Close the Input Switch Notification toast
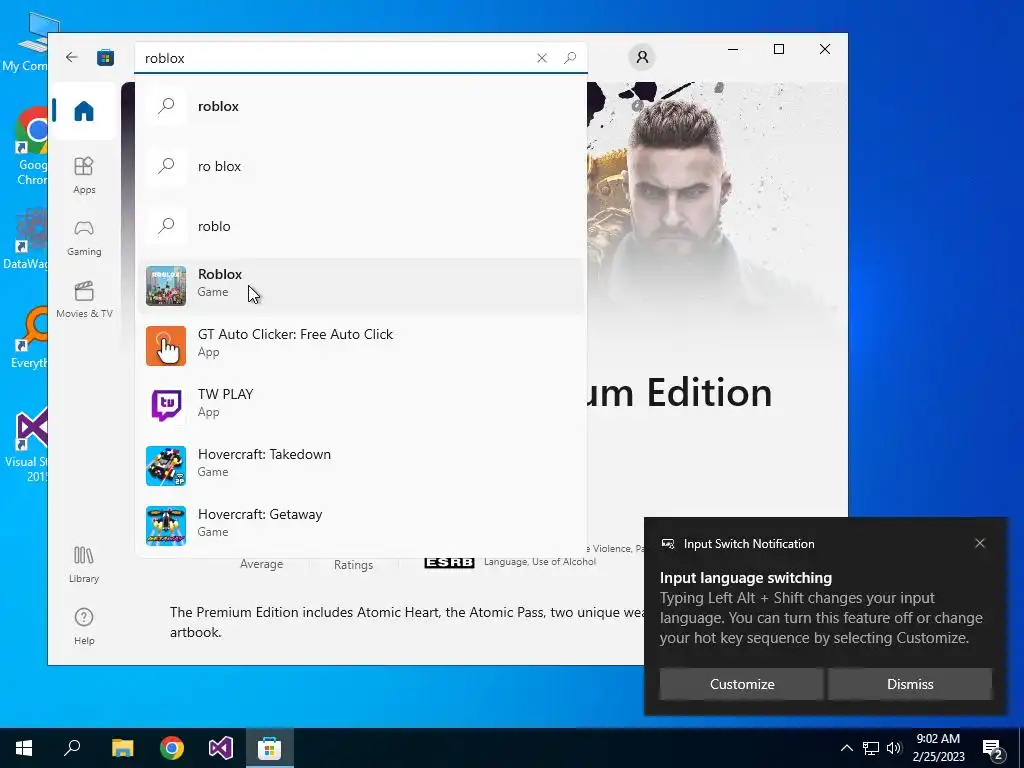This screenshot has height=768, width=1024. pos(980,543)
